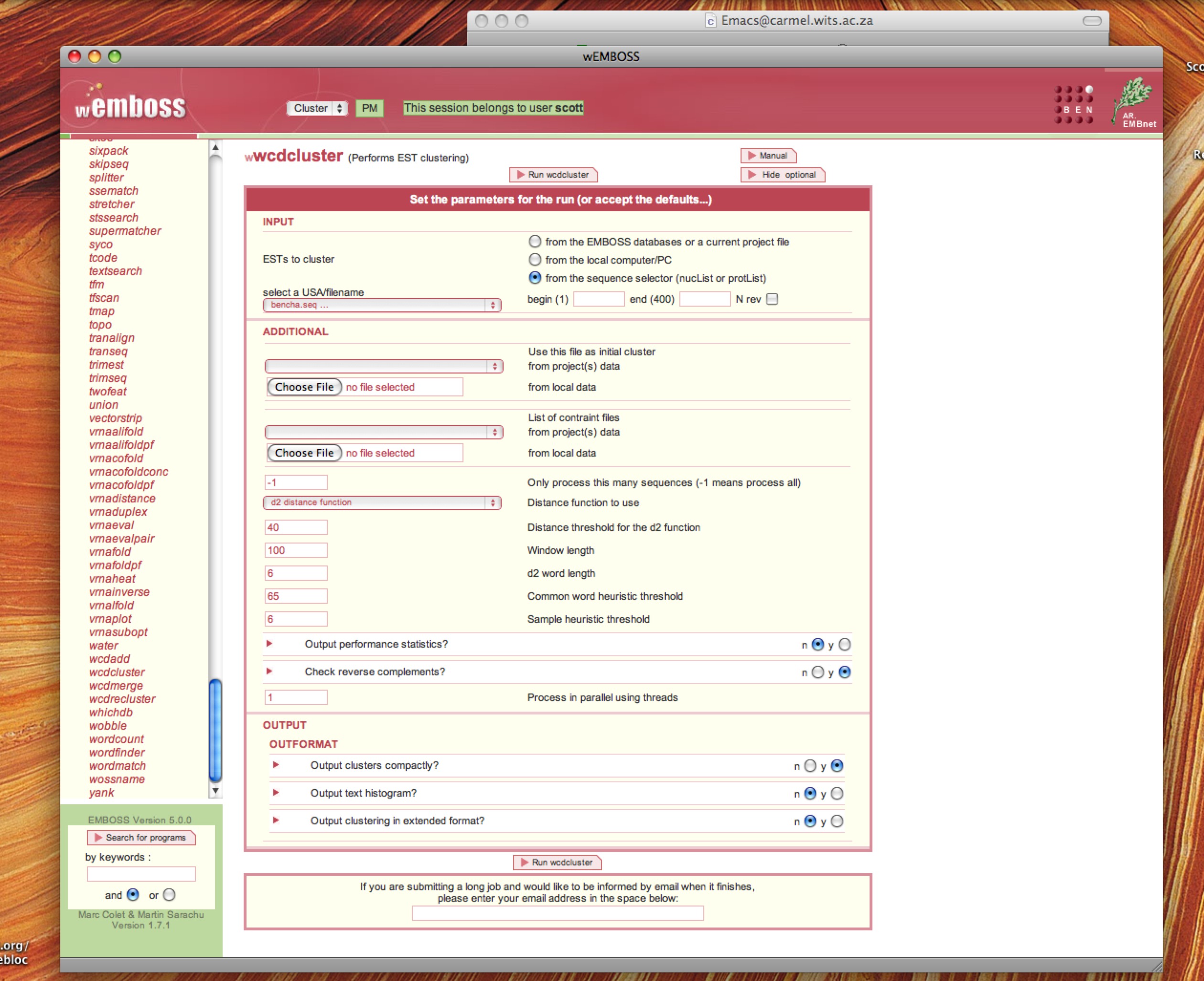Open initial cluster project data dropdown
Screen dimensions: 1204x981
coord(384,366)
